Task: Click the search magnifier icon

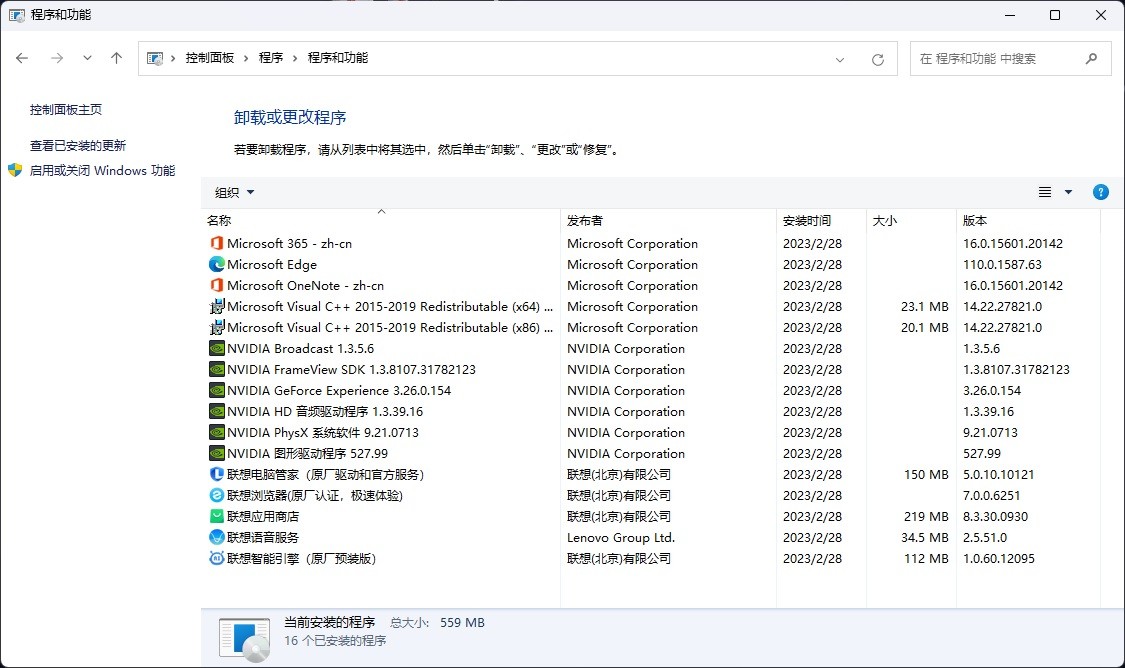Action: click(x=1091, y=59)
